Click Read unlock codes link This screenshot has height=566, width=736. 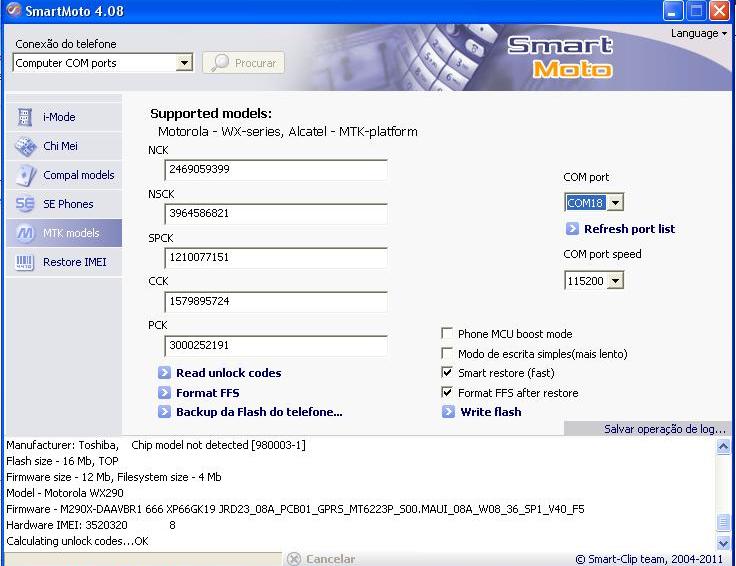pos(229,373)
